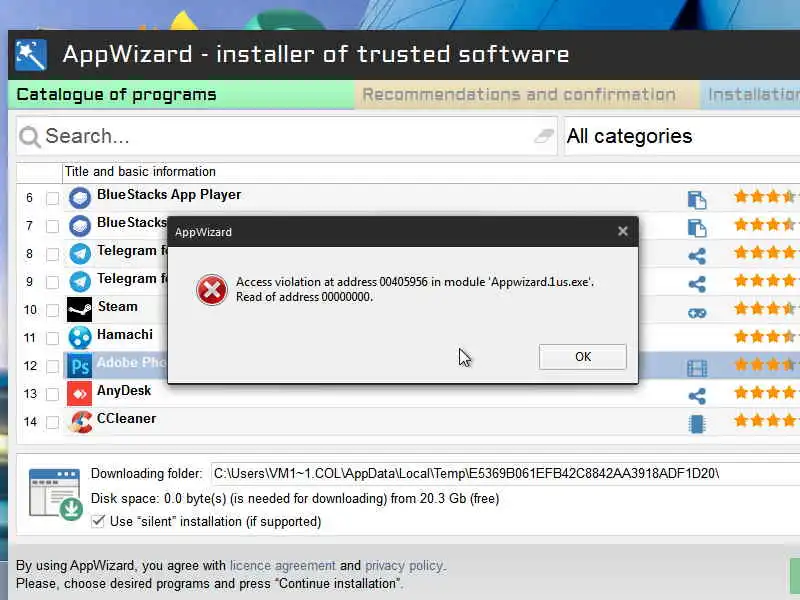The height and width of the screenshot is (600, 800).
Task: Click category icon in BlueStacks App Player row
Action: [x=697, y=199]
